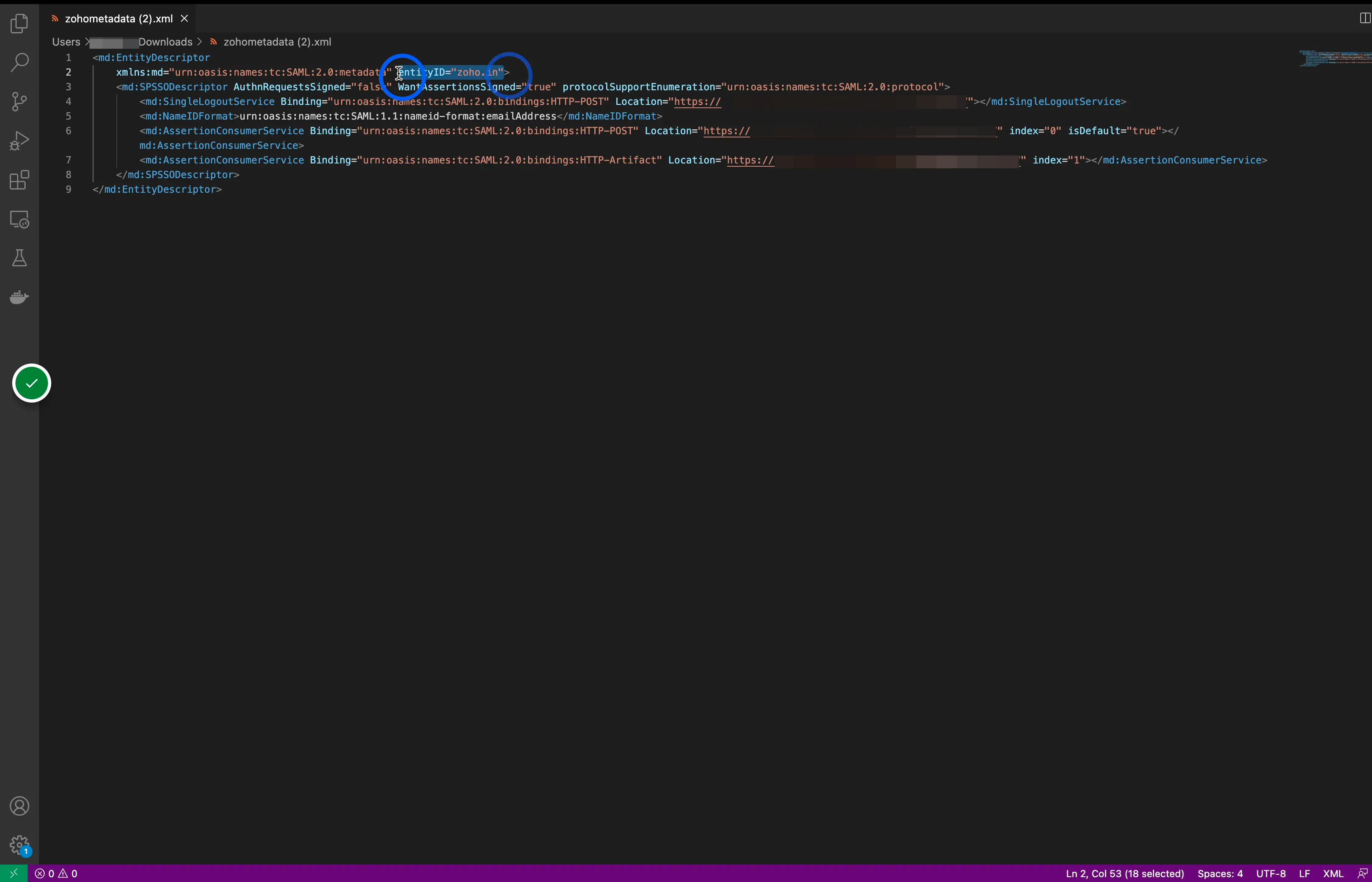This screenshot has height=882, width=1372.
Task: Click the Downloads breadcrumb
Action: [x=165, y=42]
